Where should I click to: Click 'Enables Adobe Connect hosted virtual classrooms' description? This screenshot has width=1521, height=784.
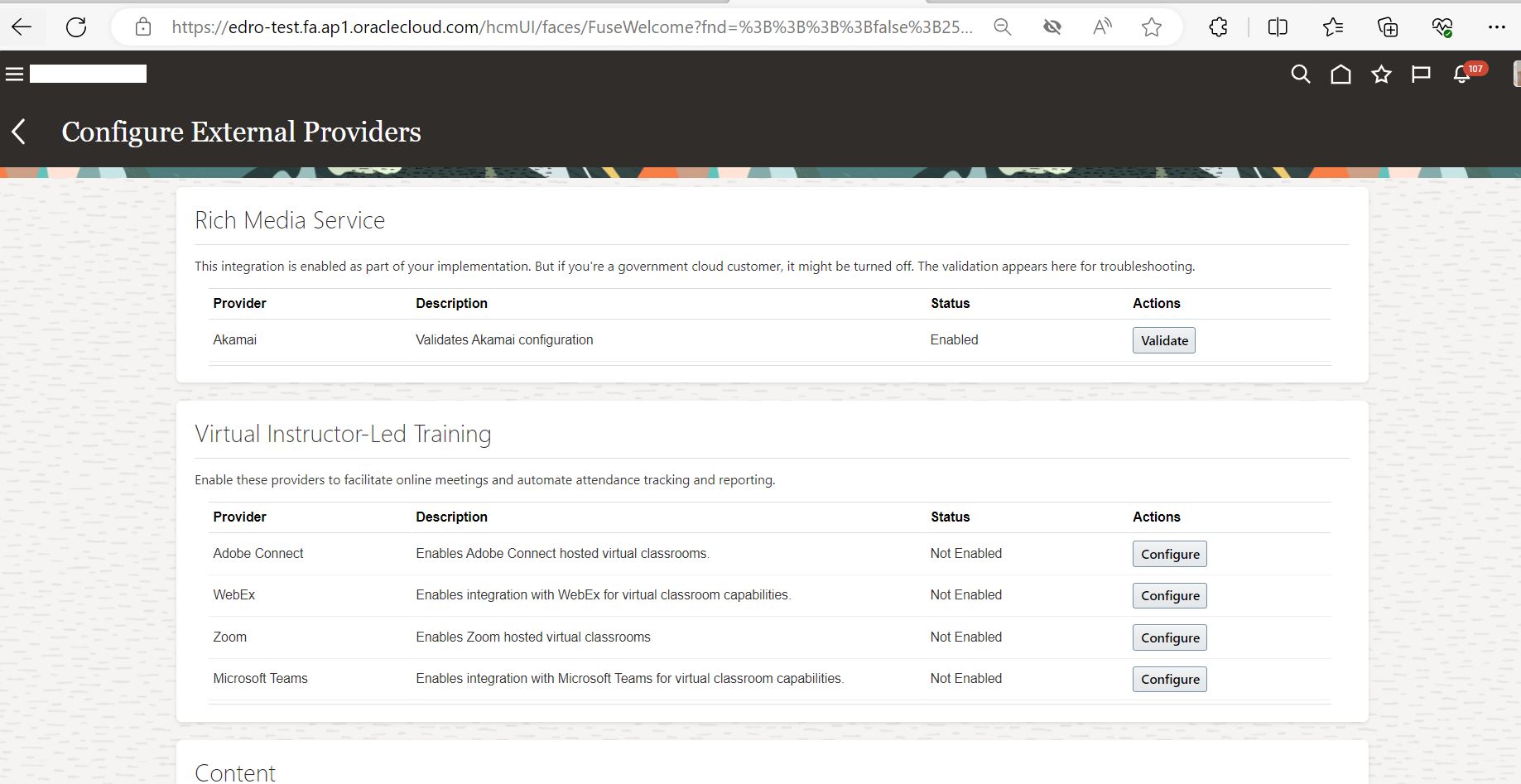(563, 553)
